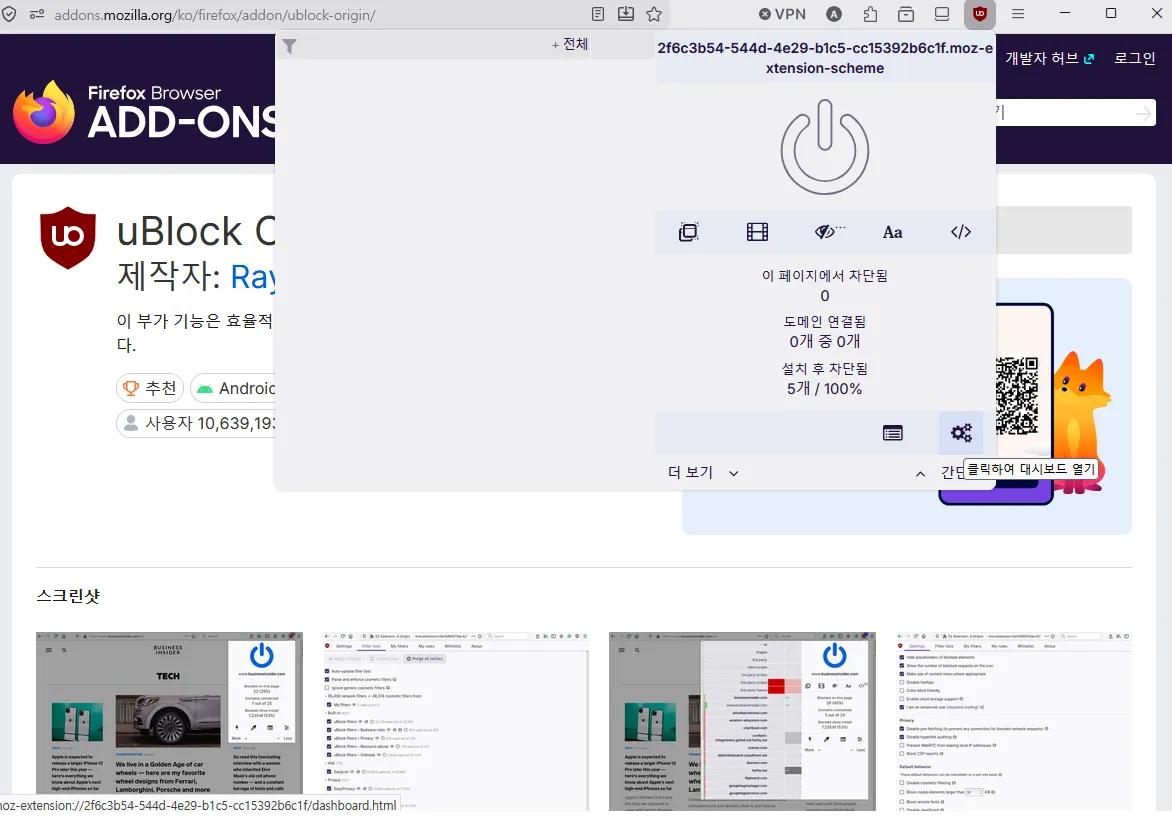Toggle blocking remote fonts Aa icon

point(892,232)
